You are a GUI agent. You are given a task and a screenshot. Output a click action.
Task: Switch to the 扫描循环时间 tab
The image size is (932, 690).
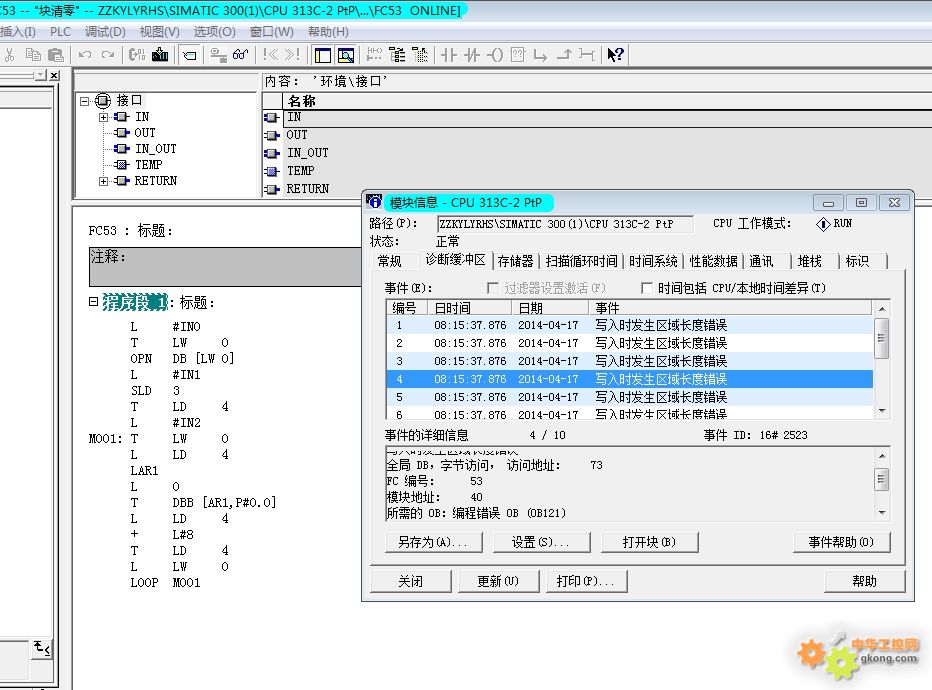click(581, 261)
